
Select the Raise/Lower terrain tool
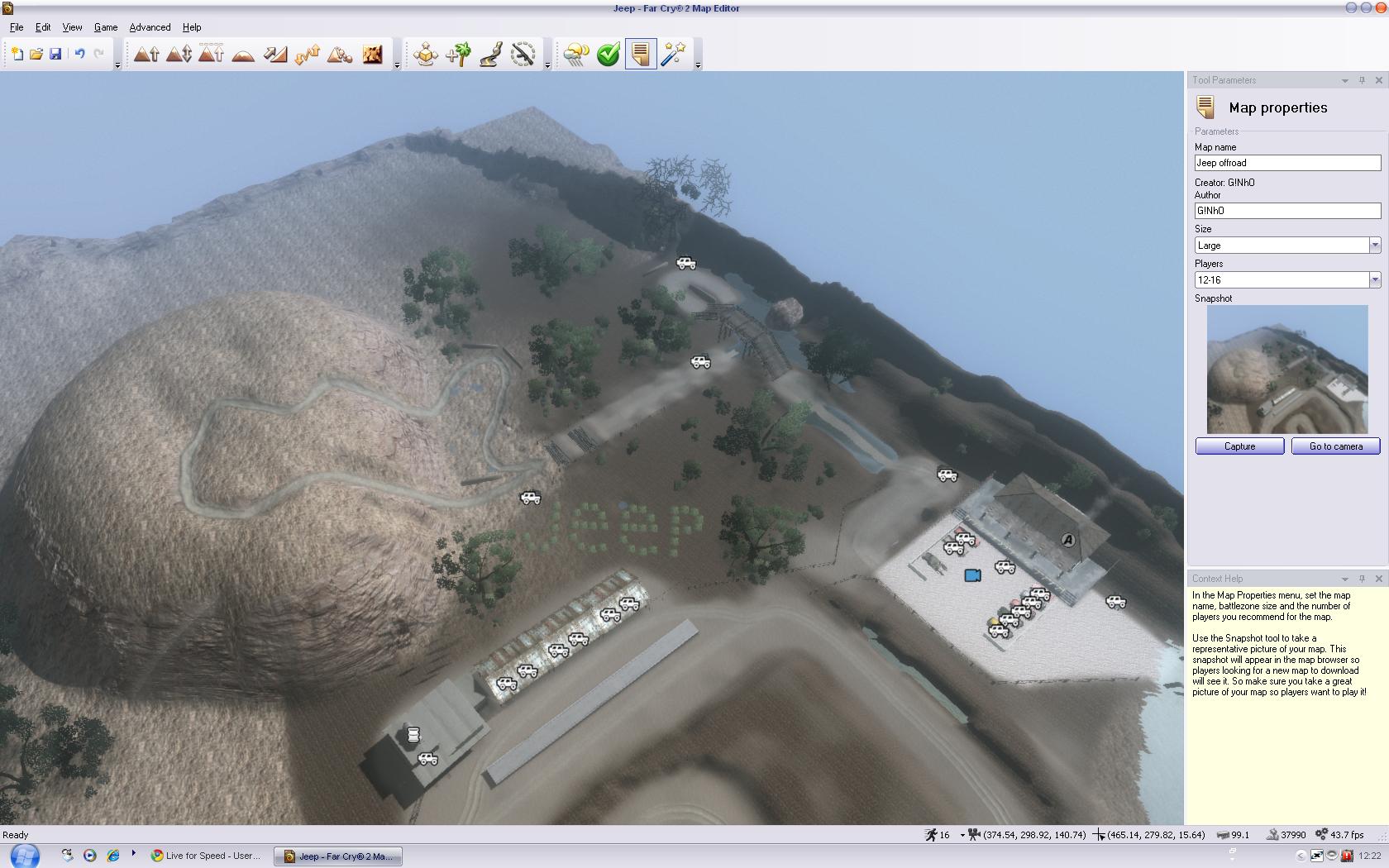tap(179, 55)
